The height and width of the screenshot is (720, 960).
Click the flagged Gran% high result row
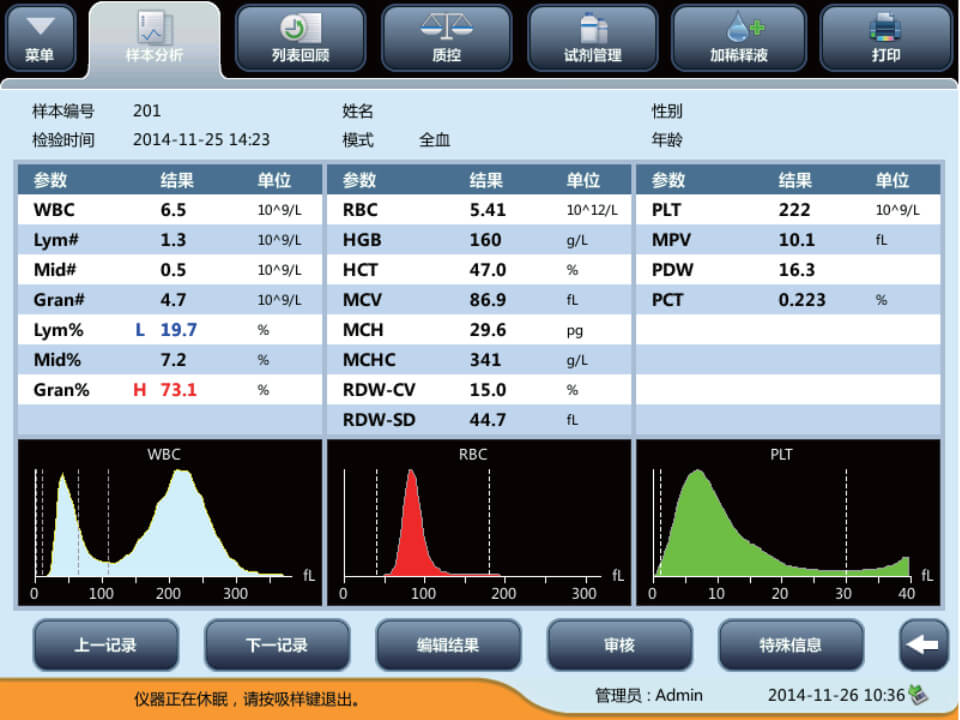(x=170, y=390)
